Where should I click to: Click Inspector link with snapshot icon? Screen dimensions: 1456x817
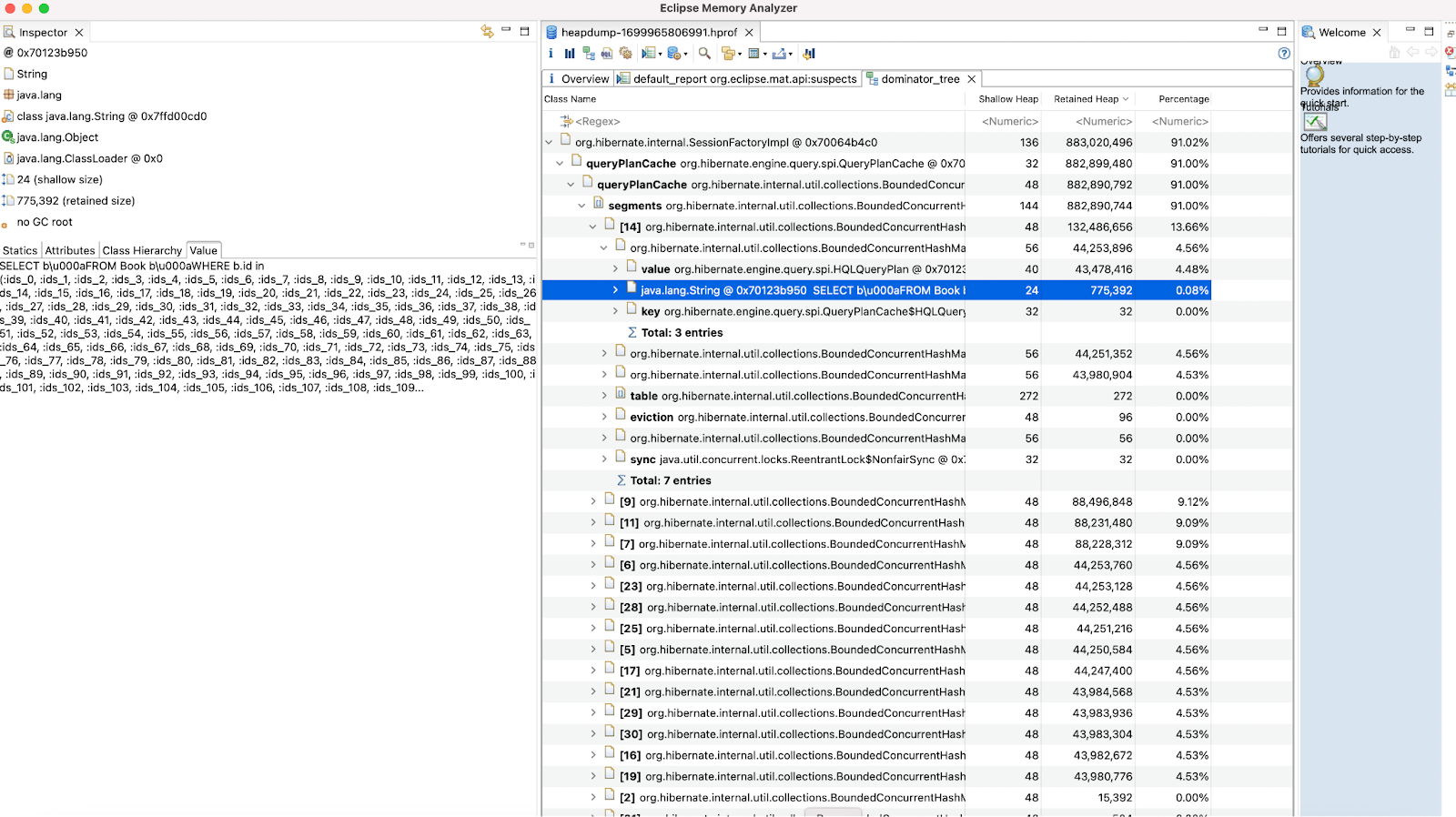(487, 32)
